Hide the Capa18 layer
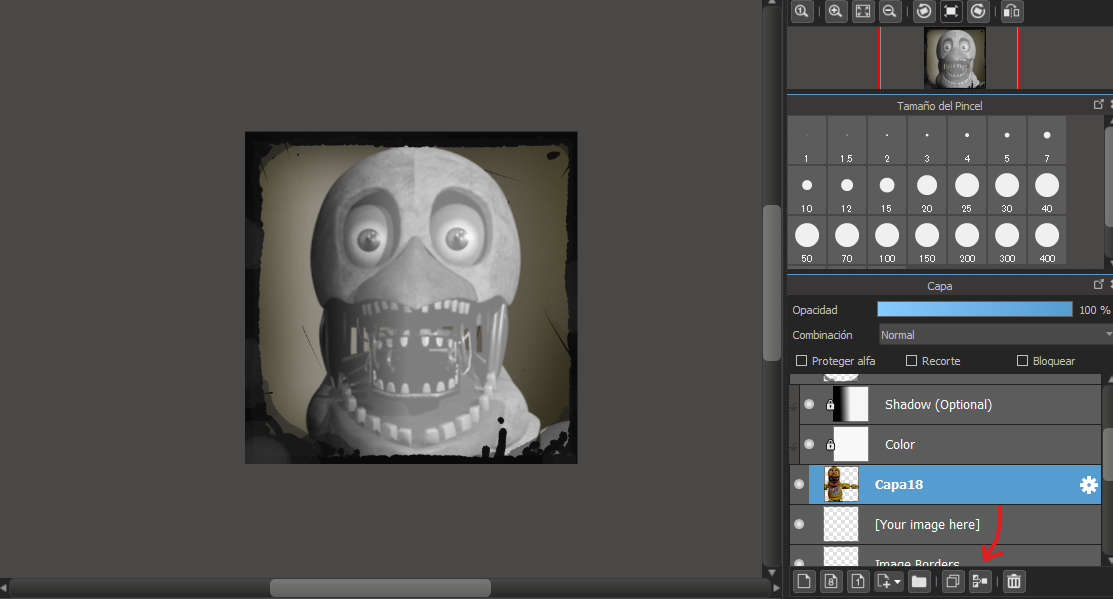This screenshot has width=1113, height=599. [x=798, y=485]
